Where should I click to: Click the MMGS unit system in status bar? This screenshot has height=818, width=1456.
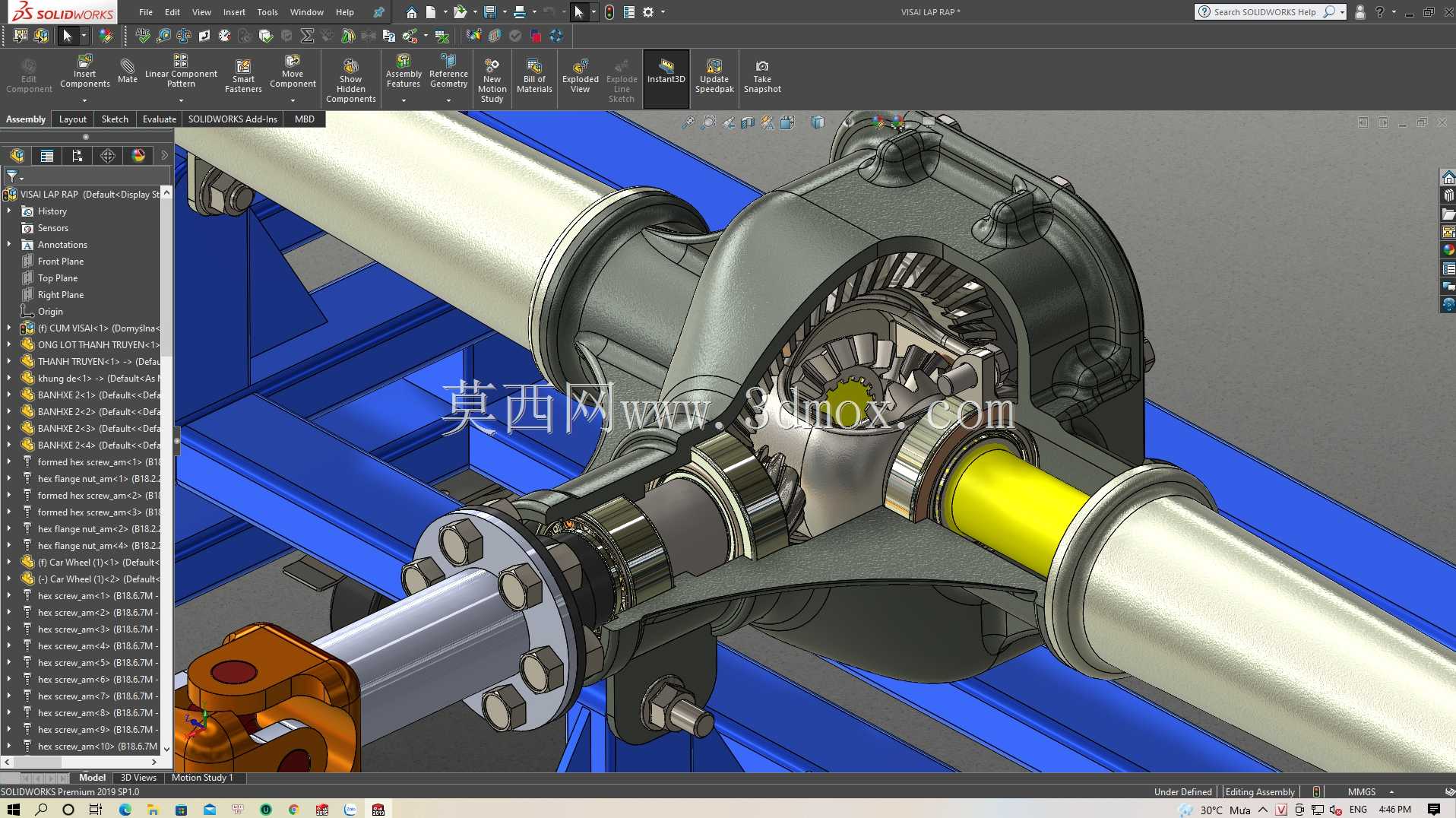pos(1362,791)
